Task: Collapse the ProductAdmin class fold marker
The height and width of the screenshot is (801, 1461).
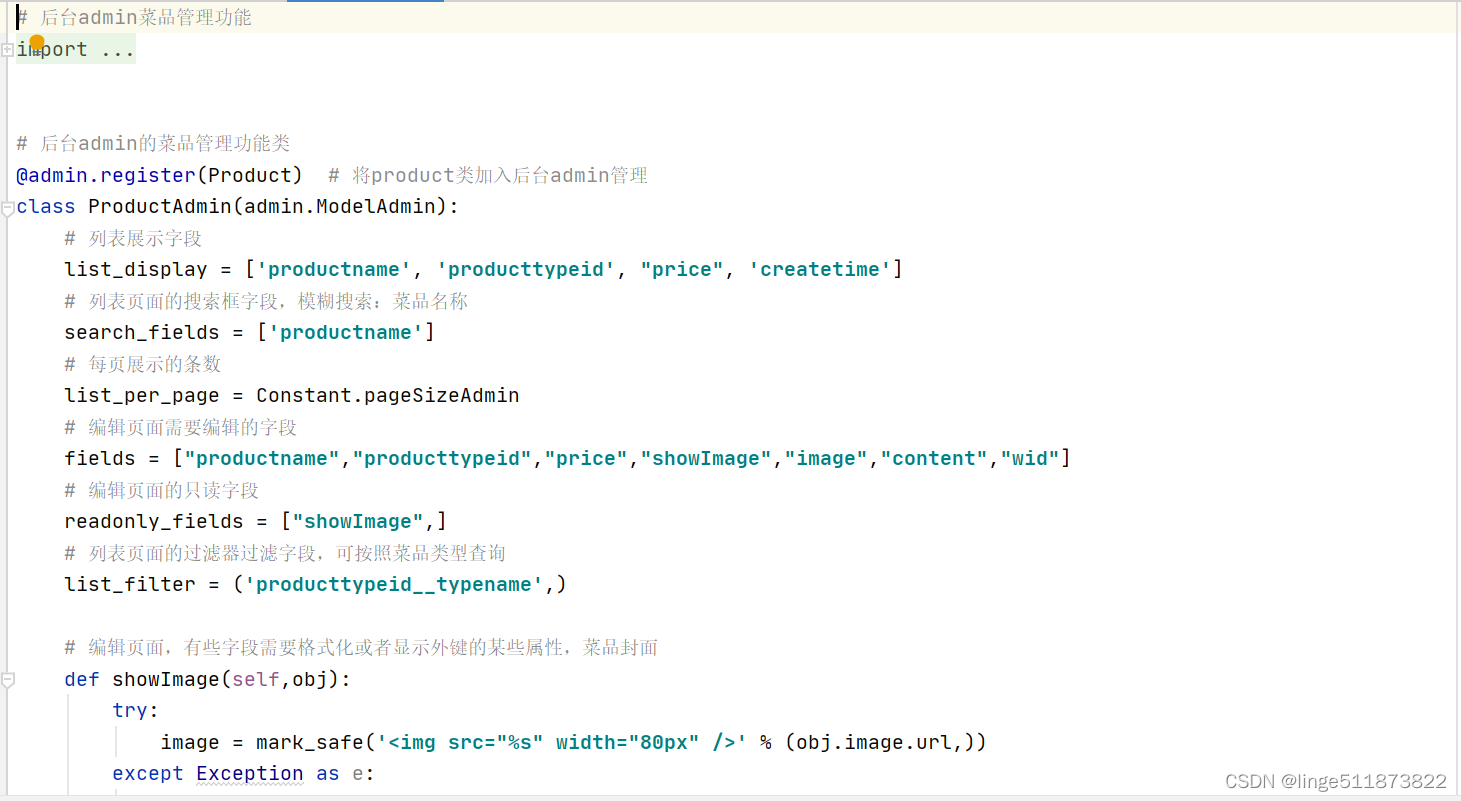Action: pyautogui.click(x=7, y=208)
